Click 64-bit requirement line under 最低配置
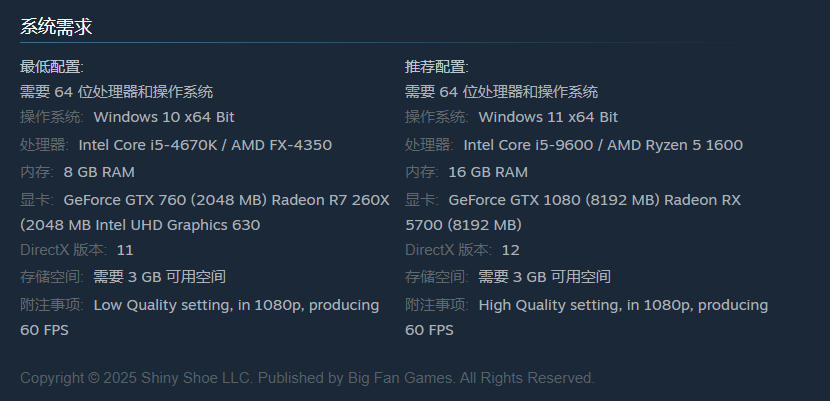Image resolution: width=830 pixels, height=401 pixels. pyautogui.click(x=116, y=92)
